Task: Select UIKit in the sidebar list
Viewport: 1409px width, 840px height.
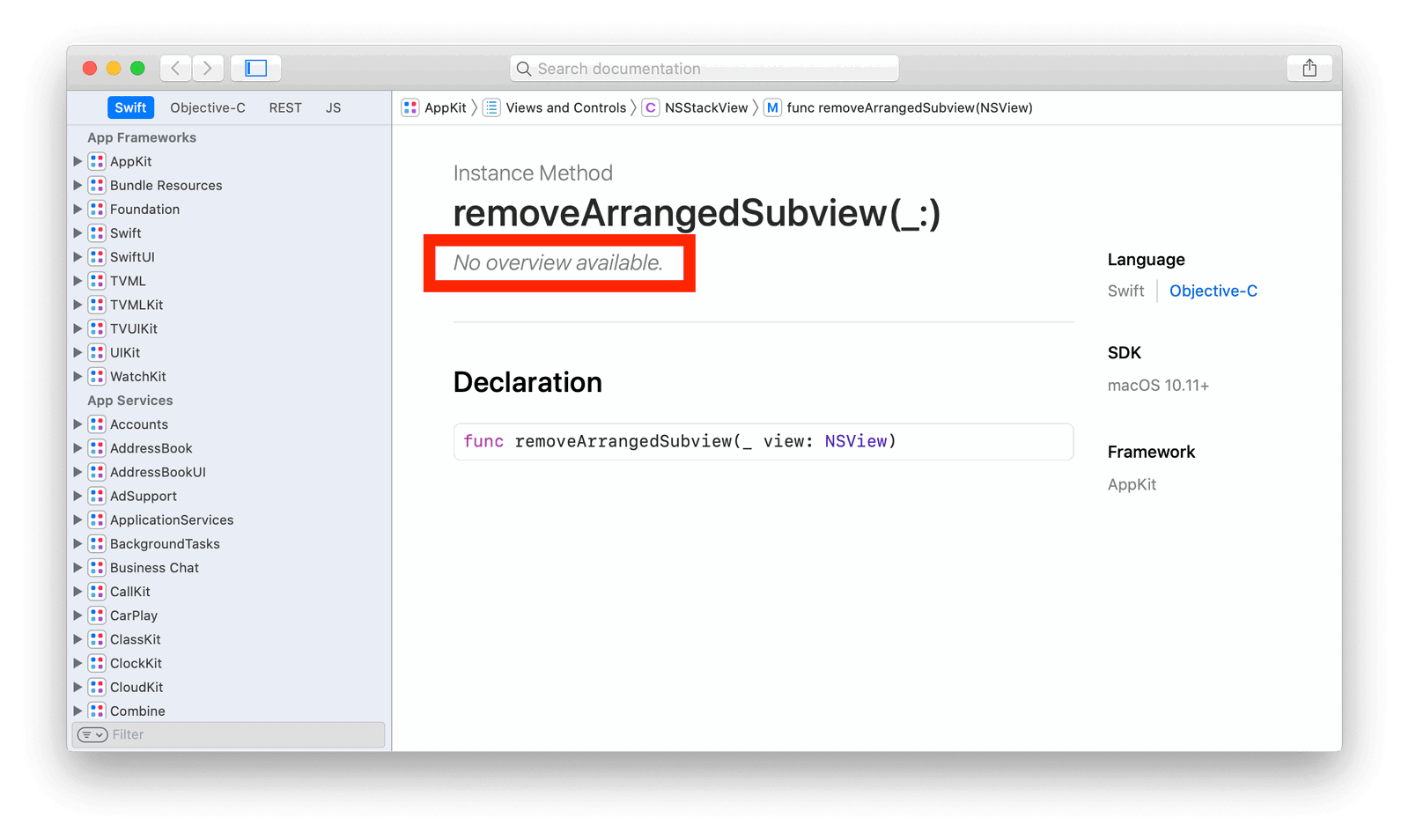Action: pos(125,353)
